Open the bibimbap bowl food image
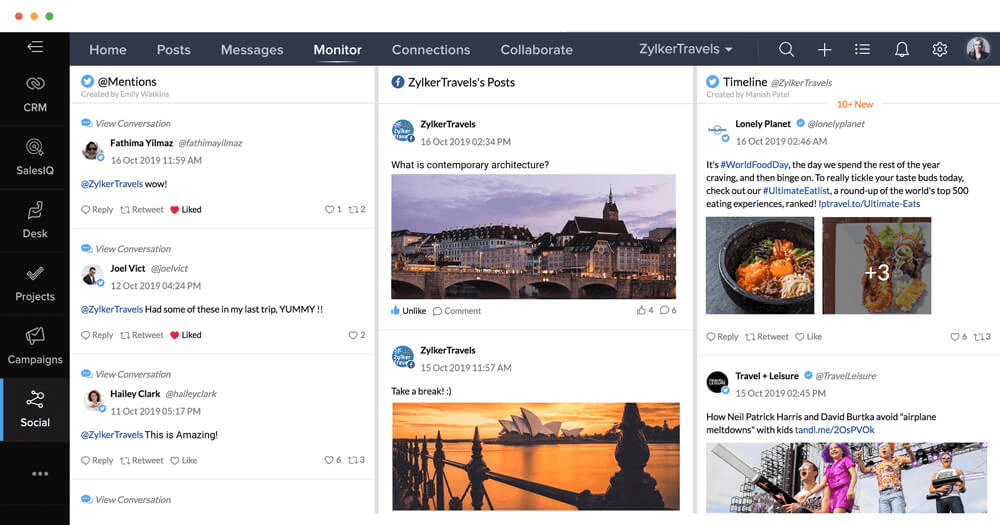1000x525 pixels. (x=760, y=265)
